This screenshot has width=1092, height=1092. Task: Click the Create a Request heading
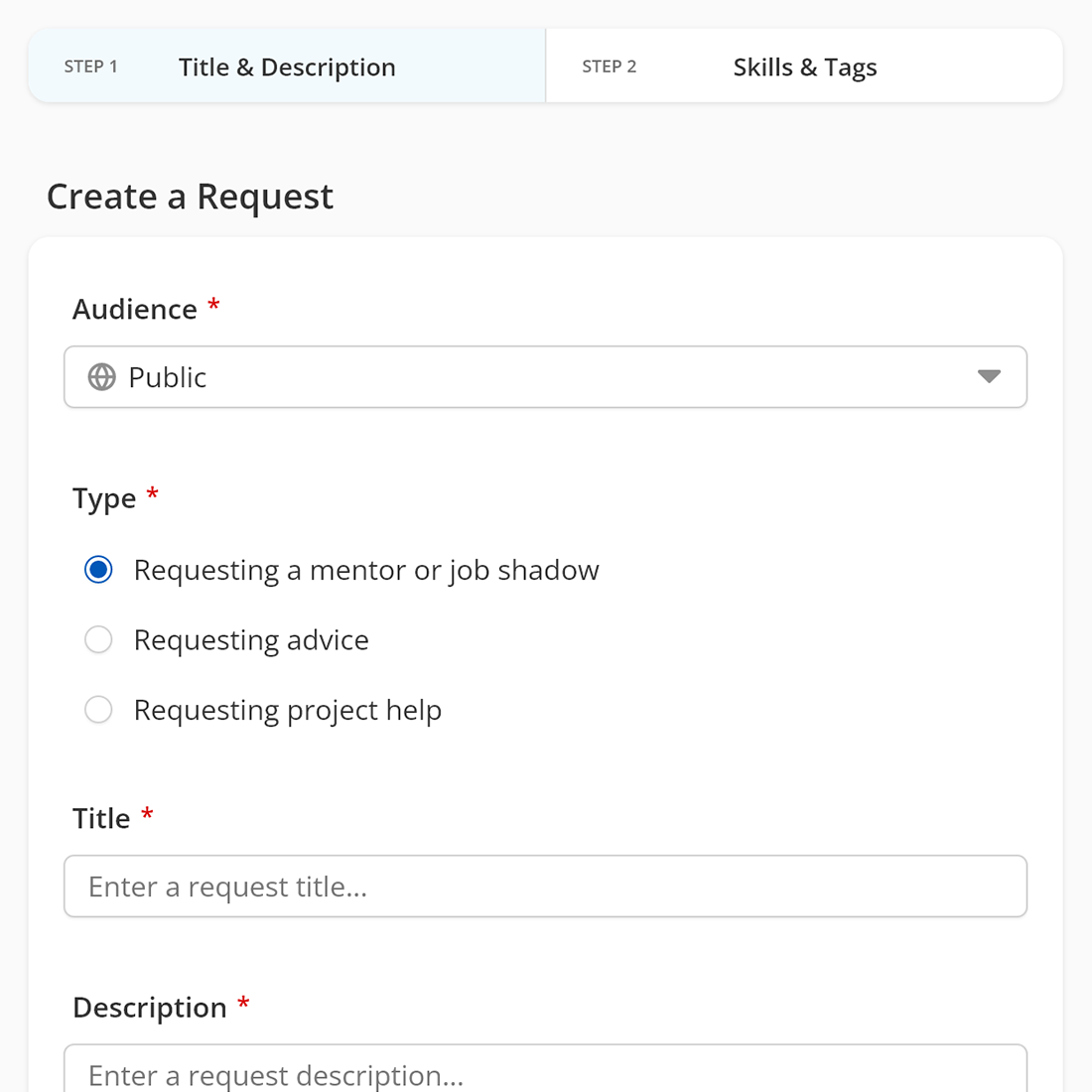[191, 198]
